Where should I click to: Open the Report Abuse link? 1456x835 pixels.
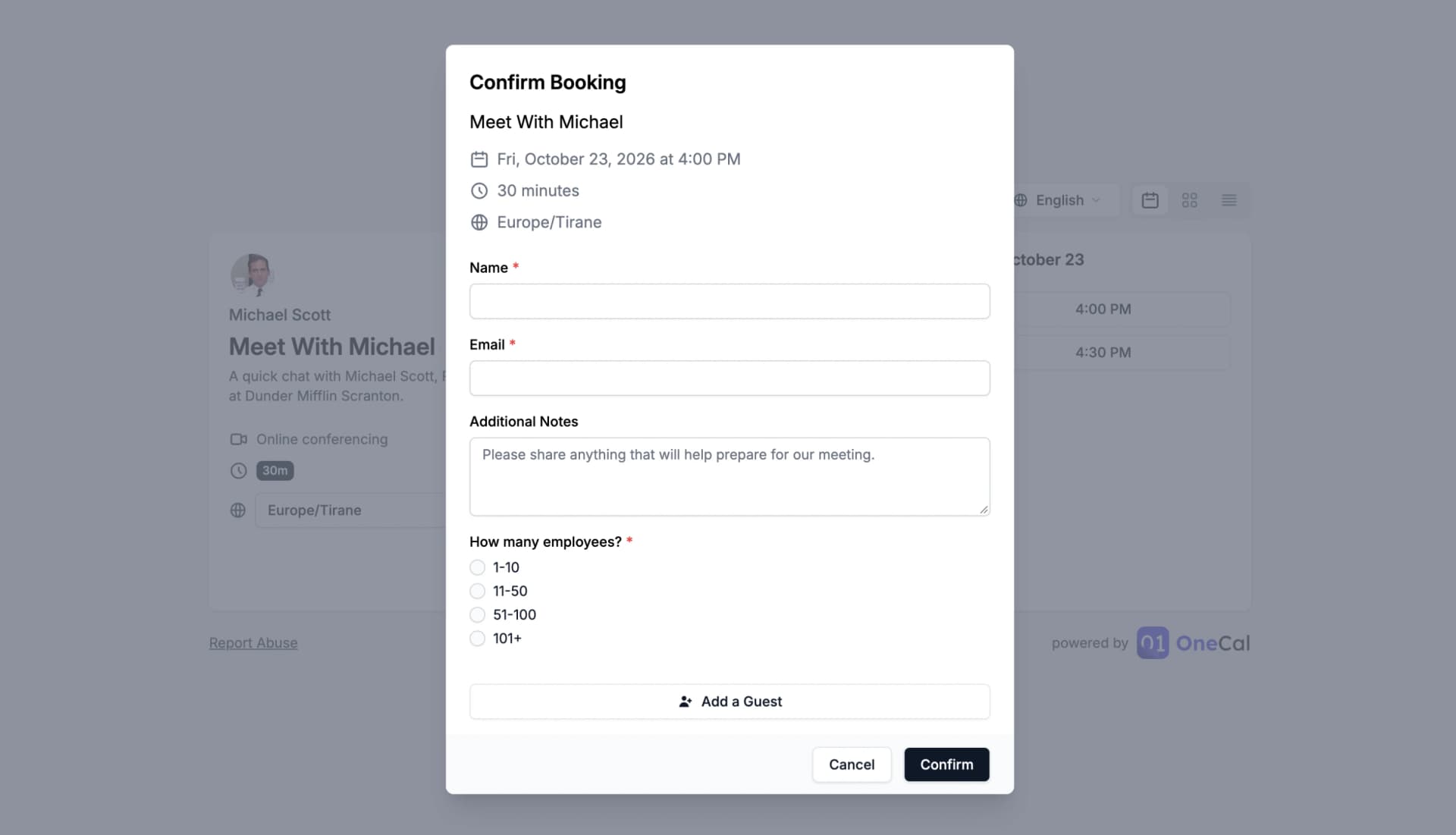pos(253,643)
